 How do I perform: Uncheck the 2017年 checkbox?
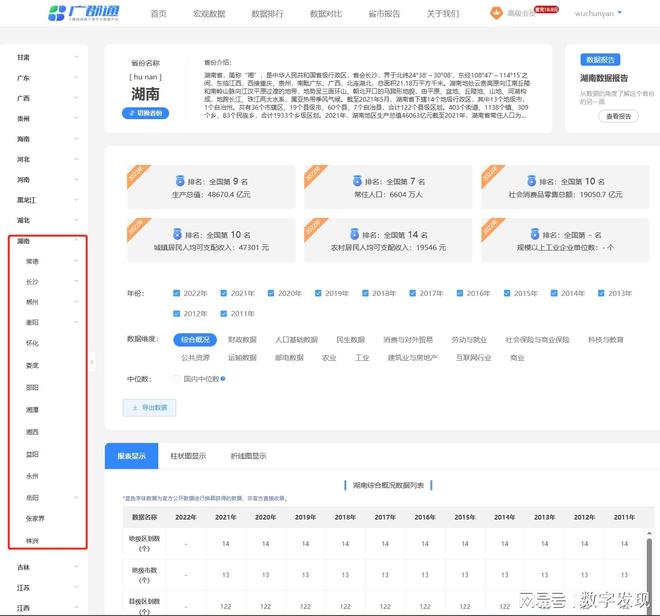click(x=412, y=293)
